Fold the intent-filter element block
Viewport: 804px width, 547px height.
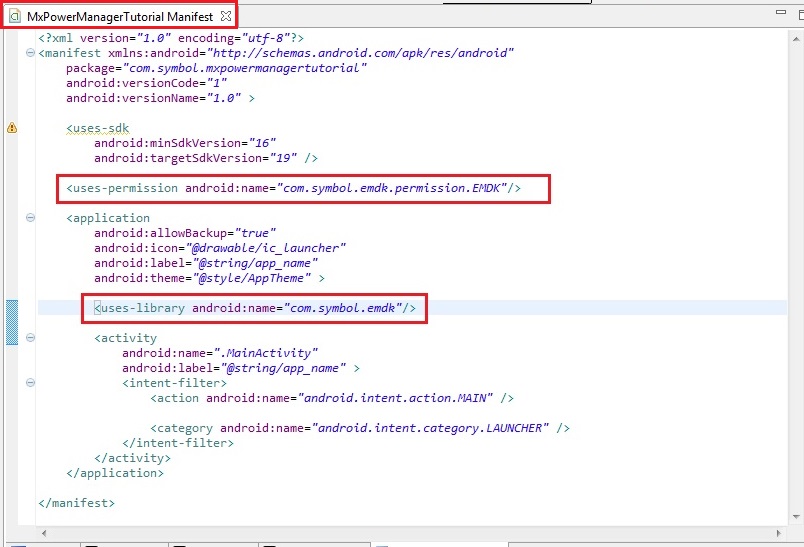(30, 383)
